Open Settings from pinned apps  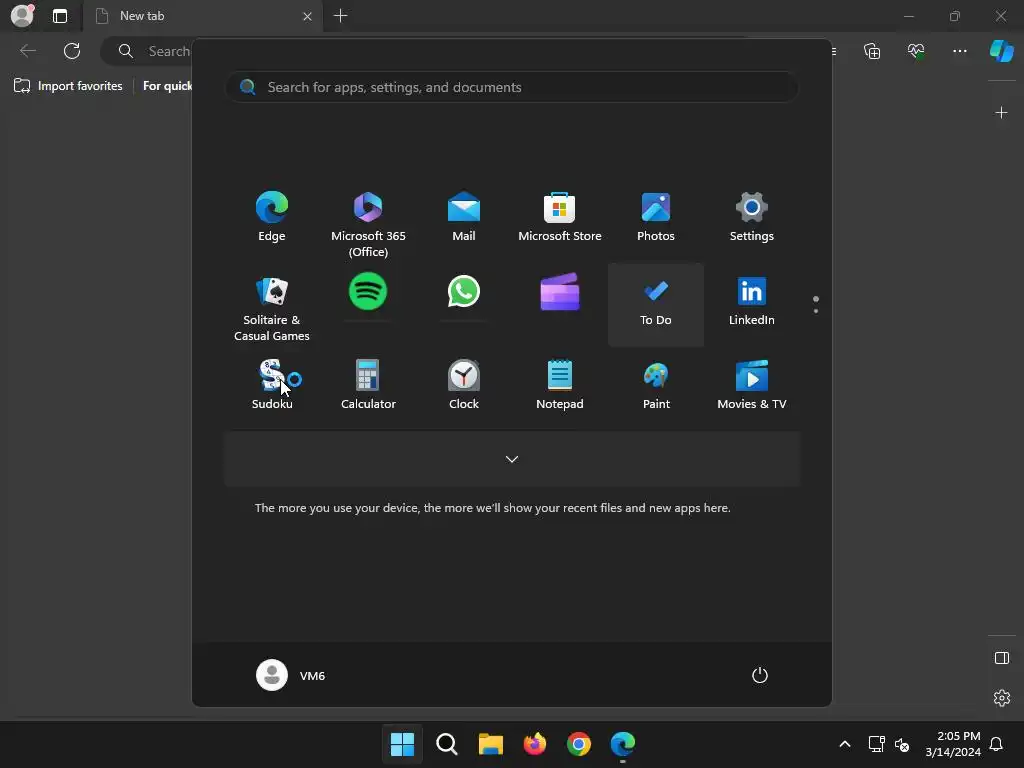[x=752, y=217]
